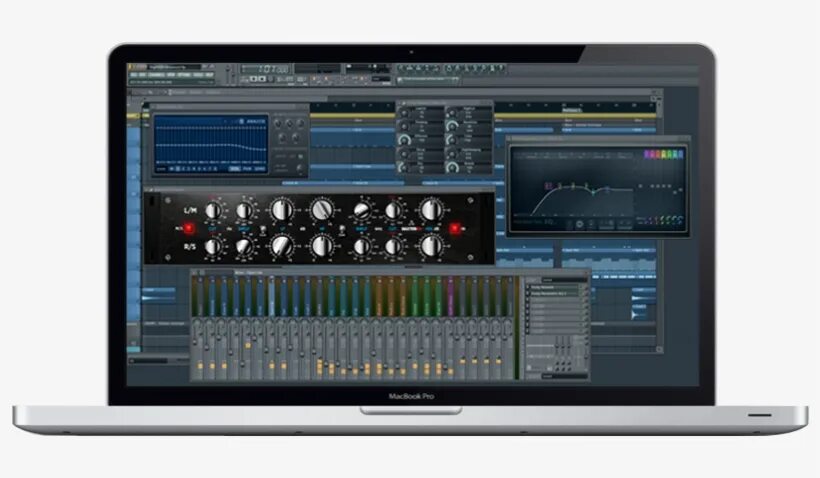Viewport: 820px width, 478px height.
Task: Open the mixer output selector below the effect slots
Action: [x=564, y=375]
